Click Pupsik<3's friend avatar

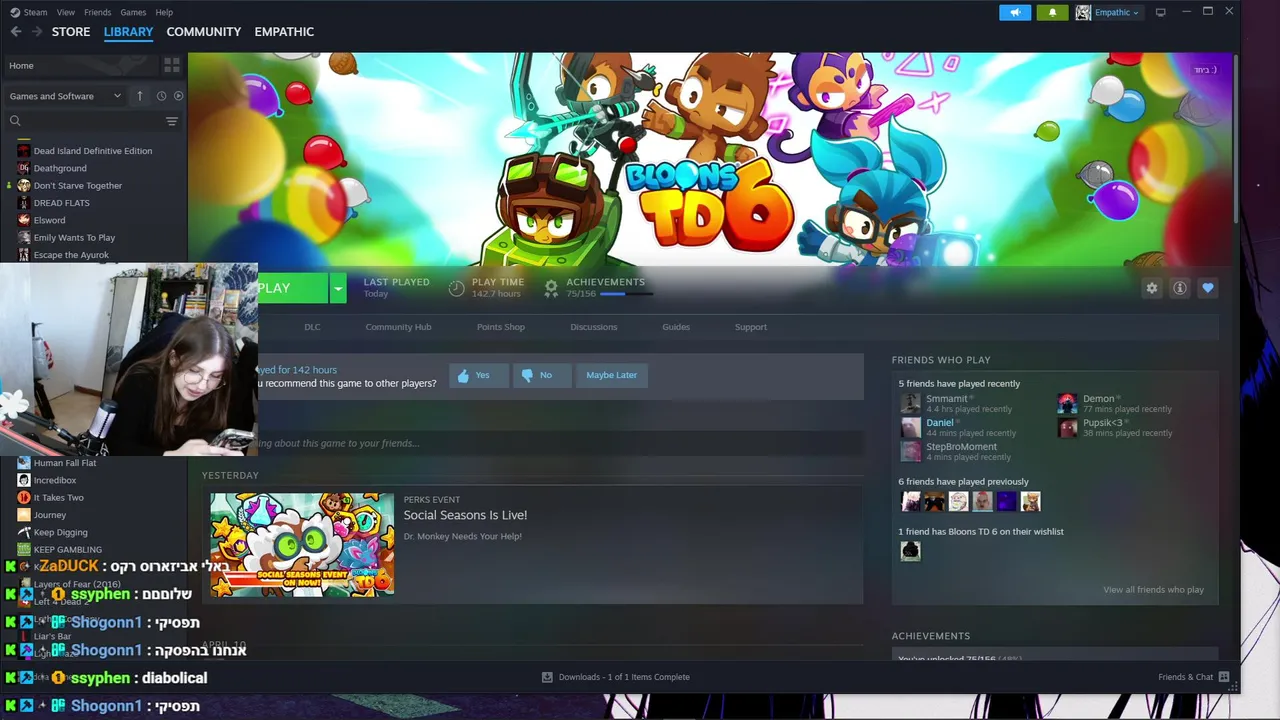pos(1067,427)
